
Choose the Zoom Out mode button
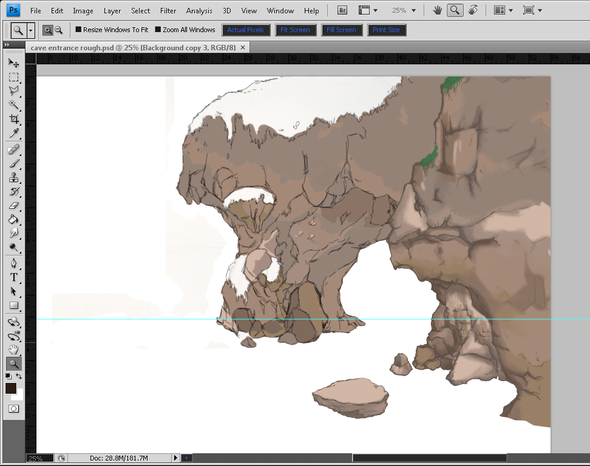[59, 30]
